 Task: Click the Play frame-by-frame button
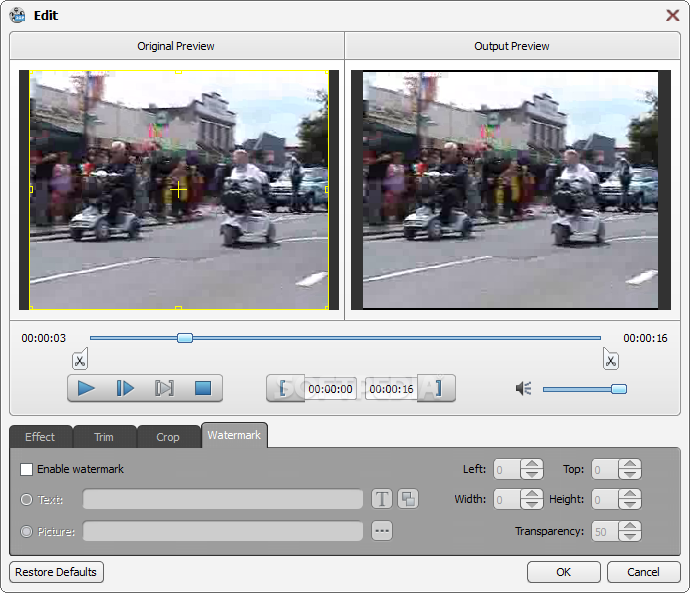[x=125, y=388]
